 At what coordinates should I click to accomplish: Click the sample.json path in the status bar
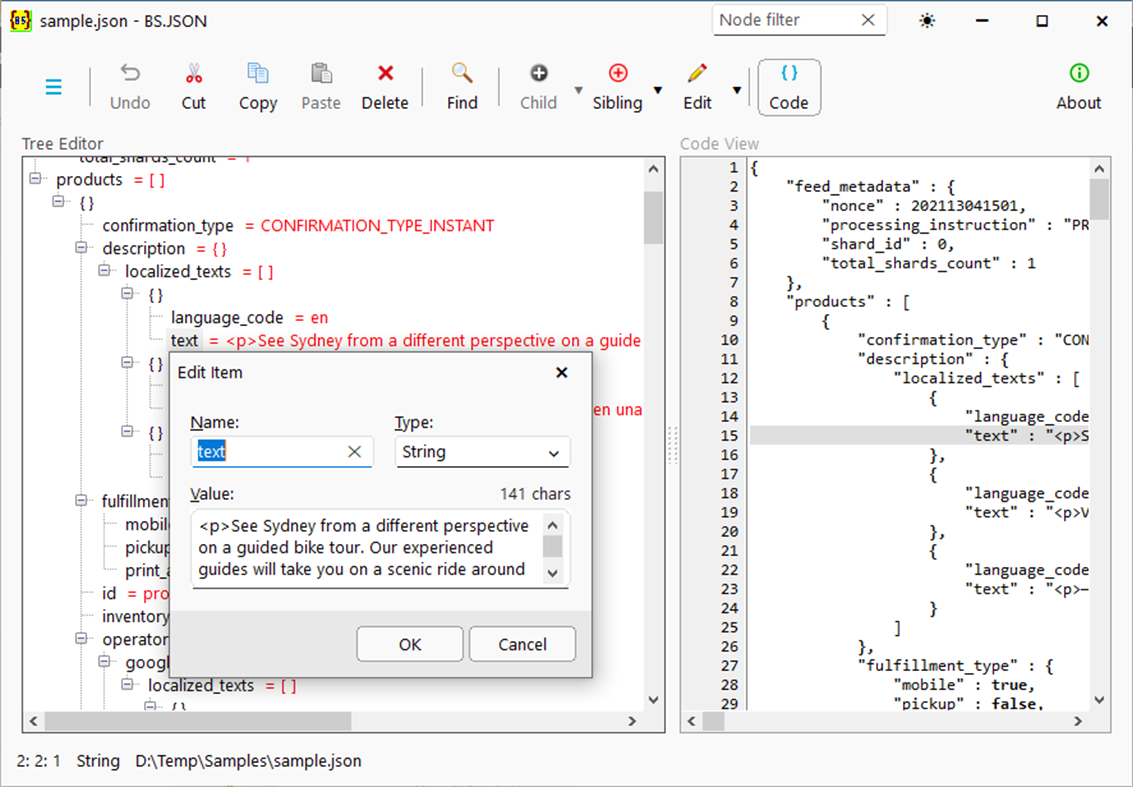(x=248, y=761)
